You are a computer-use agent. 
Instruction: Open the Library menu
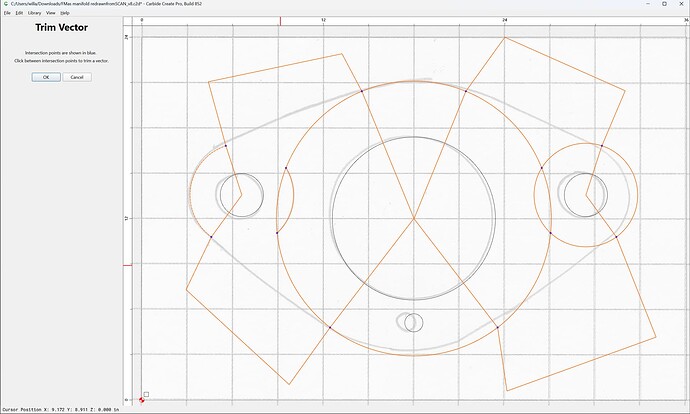[x=35, y=13]
